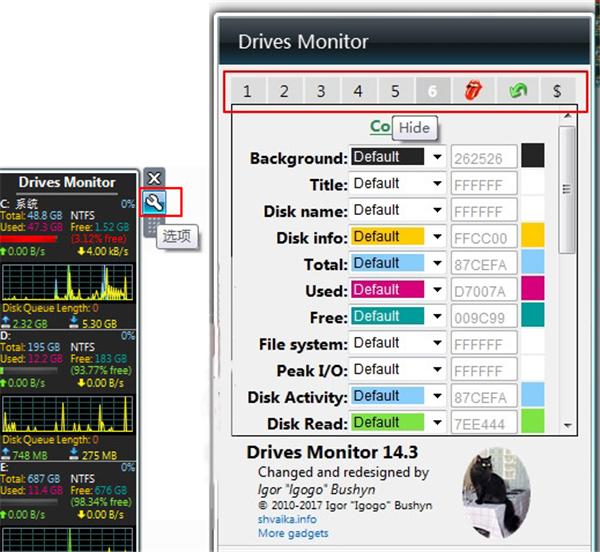Viewport: 600px width, 552px height.
Task: Open the Disk info color dropdown
Action: point(397,236)
